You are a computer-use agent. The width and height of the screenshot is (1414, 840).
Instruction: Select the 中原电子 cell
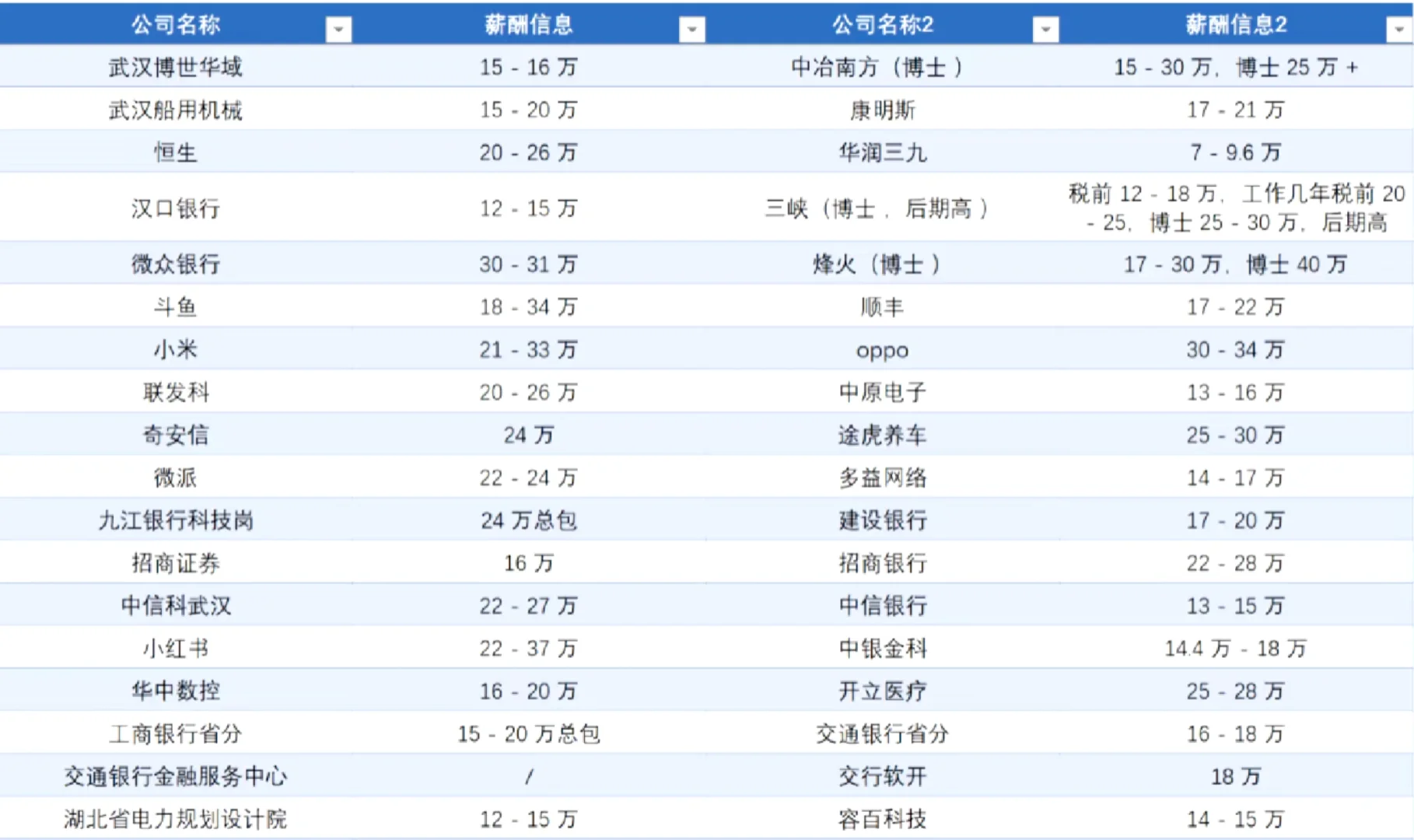[883, 392]
